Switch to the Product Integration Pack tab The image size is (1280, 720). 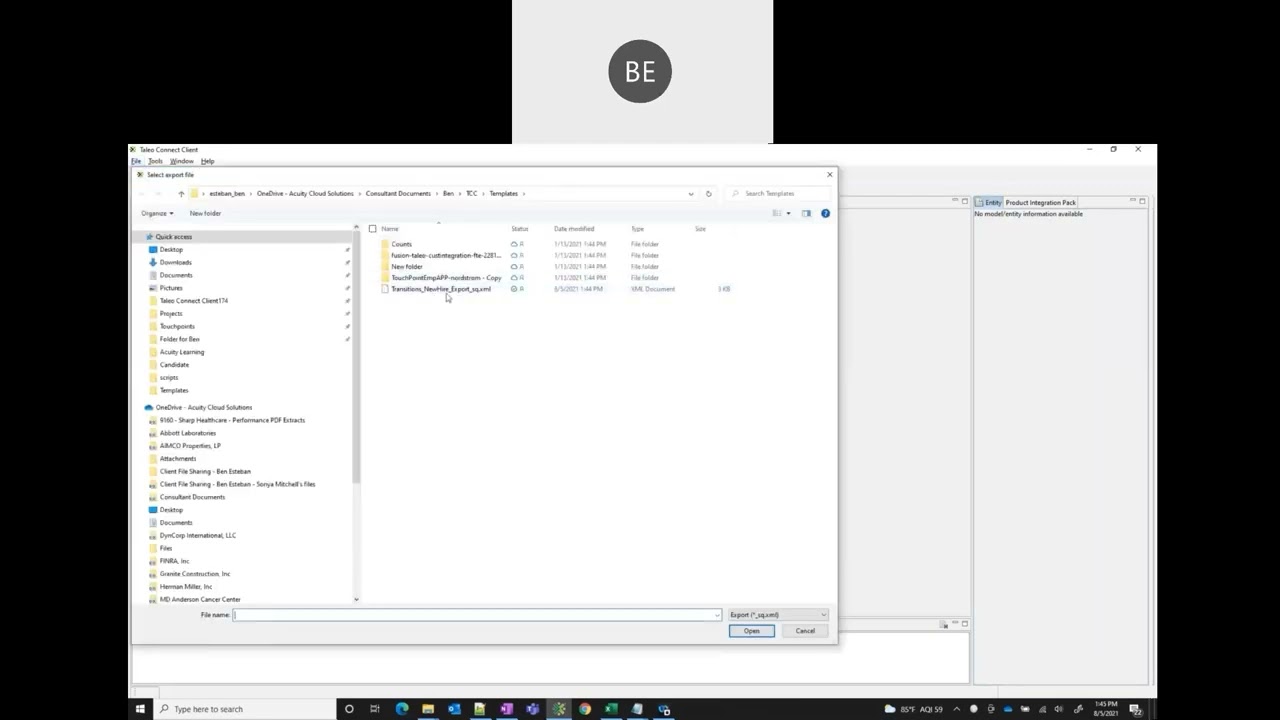pos(1040,202)
